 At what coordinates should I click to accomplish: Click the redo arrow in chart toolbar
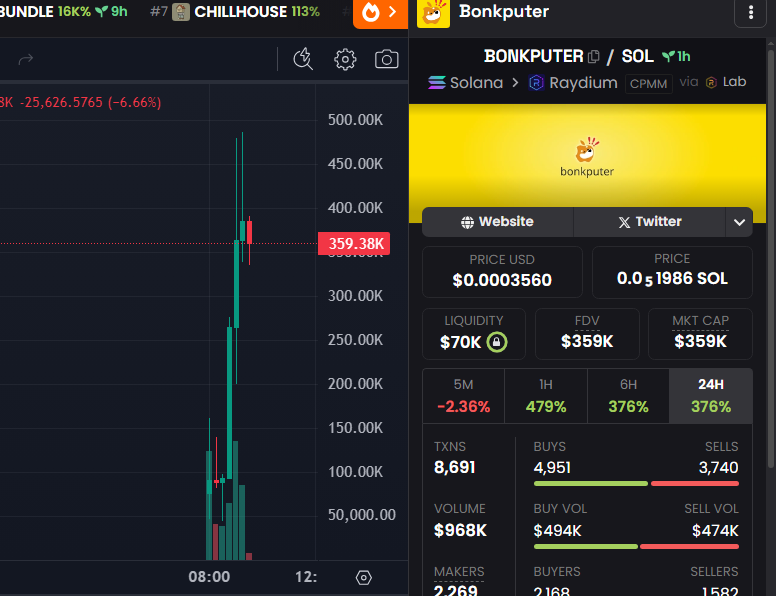click(x=26, y=59)
